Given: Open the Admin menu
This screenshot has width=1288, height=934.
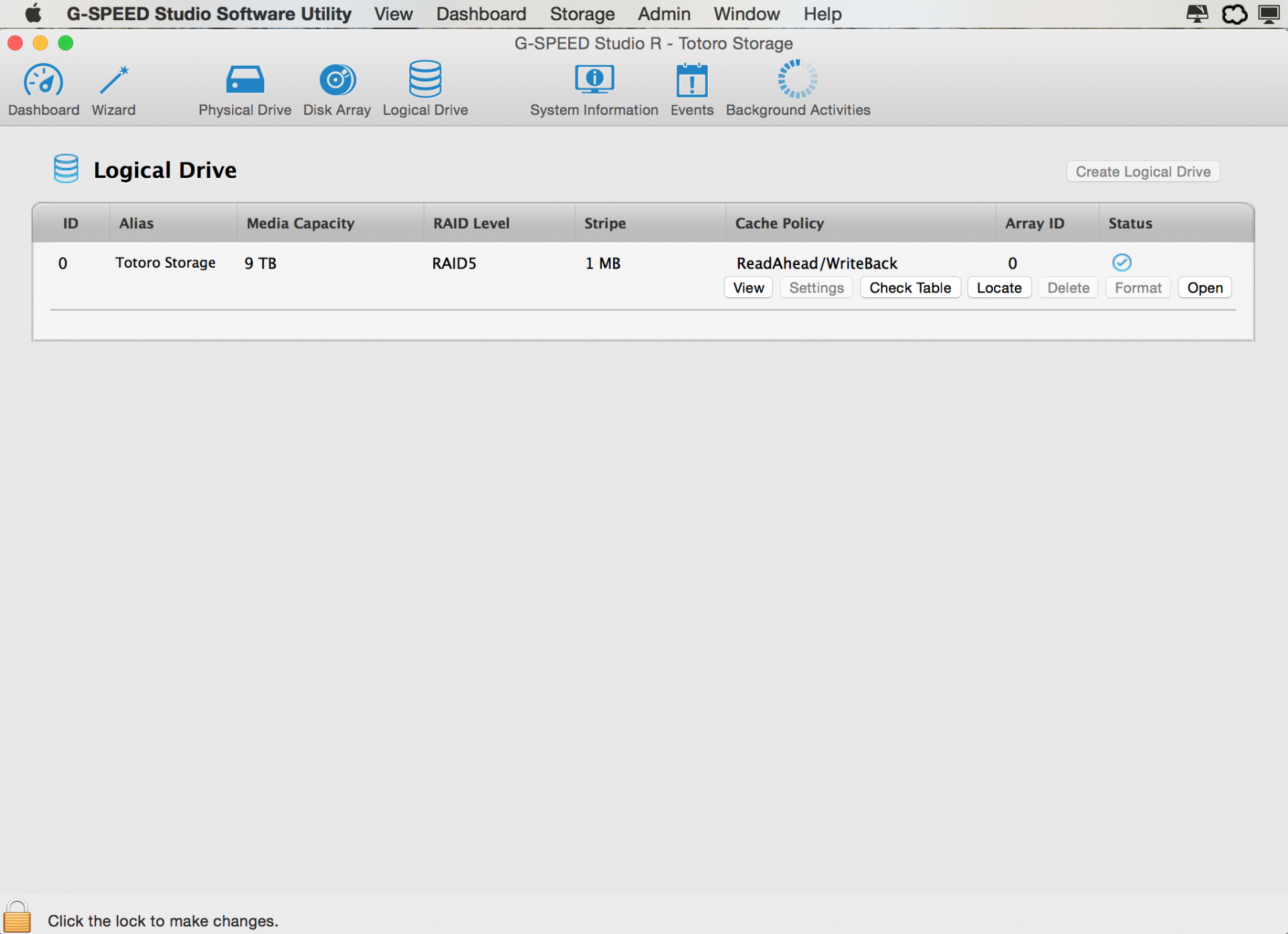Looking at the screenshot, I should tap(663, 14).
